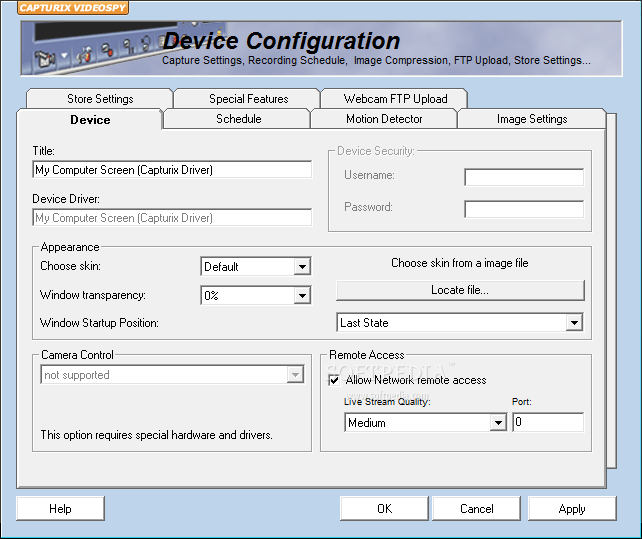The height and width of the screenshot is (539, 642).
Task: Switch to the Store Settings tab
Action: [99, 99]
